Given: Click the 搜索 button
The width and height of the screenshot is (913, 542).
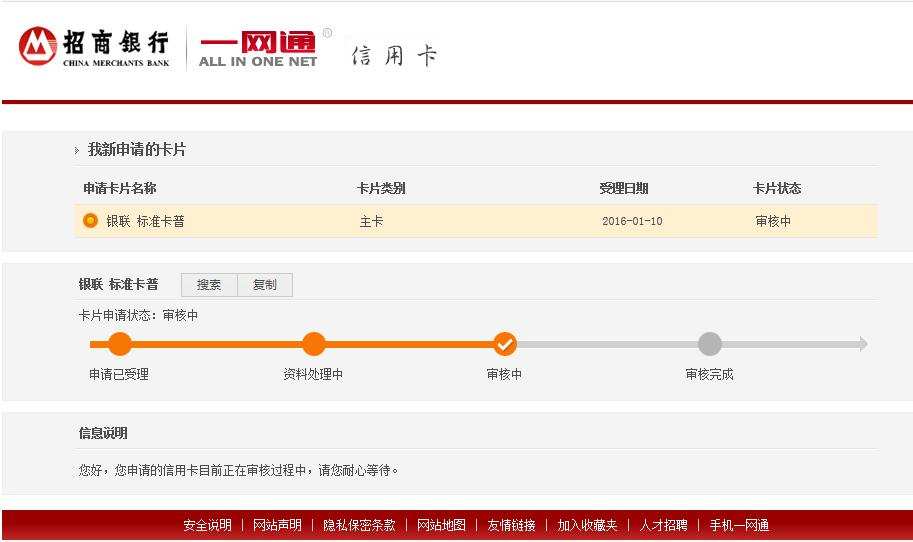Looking at the screenshot, I should point(209,285).
